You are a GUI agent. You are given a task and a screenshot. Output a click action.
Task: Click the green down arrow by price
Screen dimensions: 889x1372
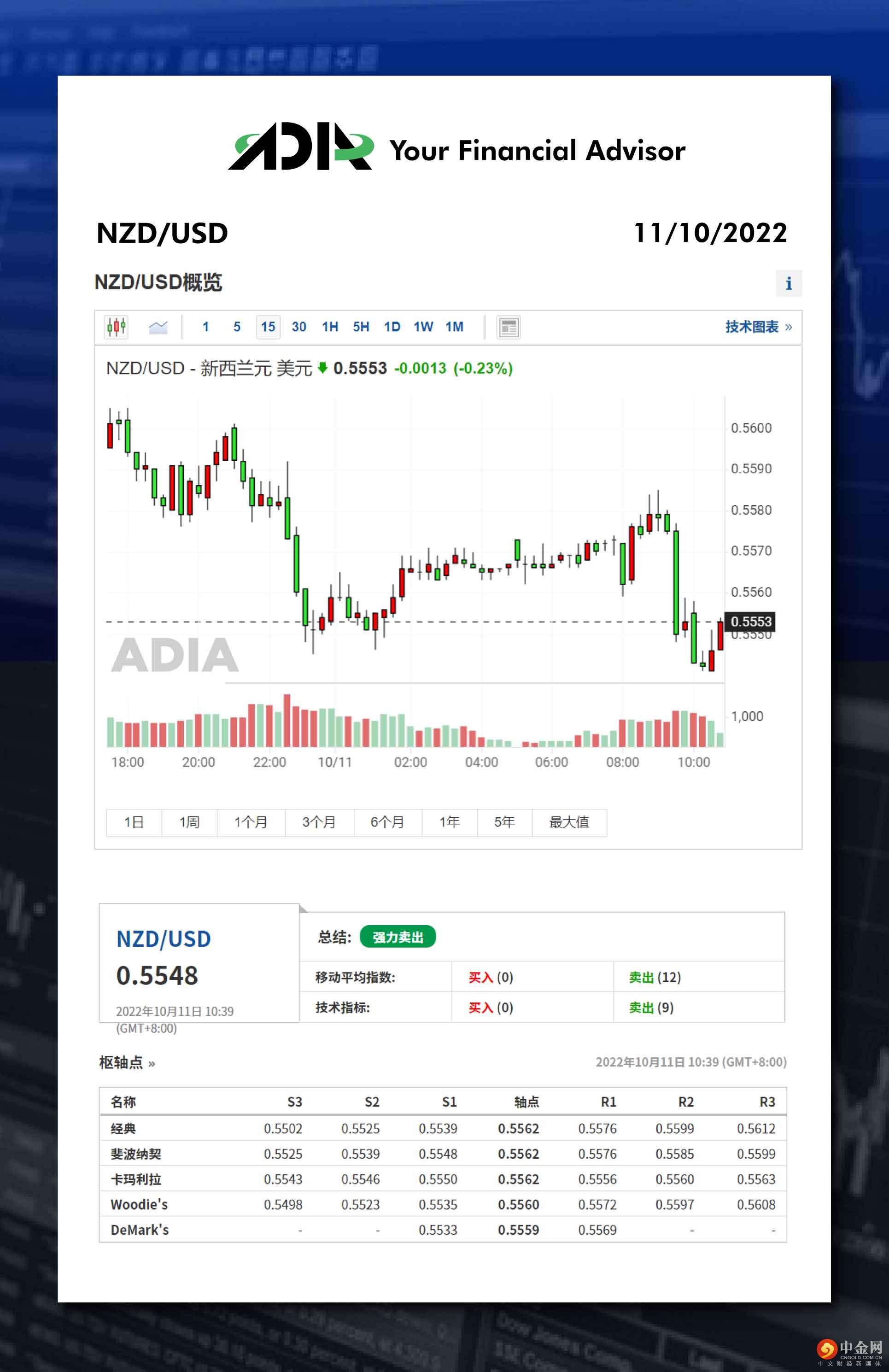[322, 367]
